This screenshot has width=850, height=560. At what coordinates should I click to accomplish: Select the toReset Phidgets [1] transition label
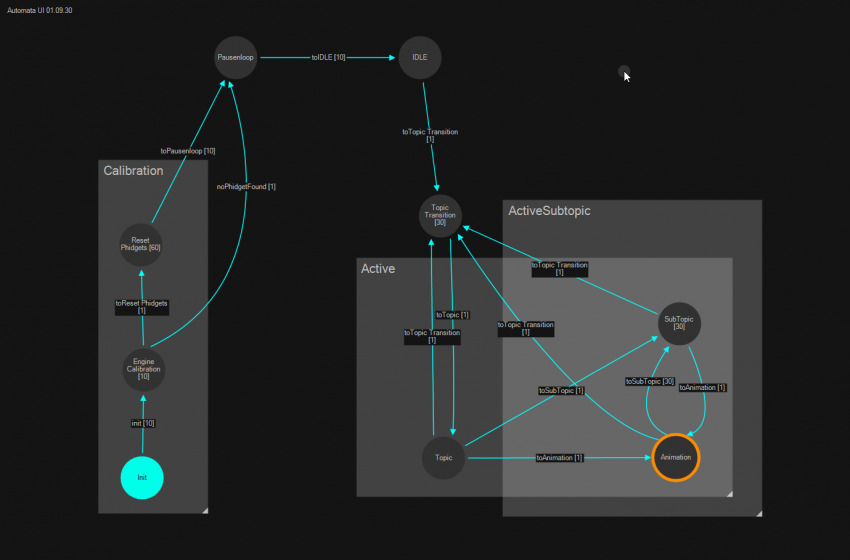pos(141,307)
